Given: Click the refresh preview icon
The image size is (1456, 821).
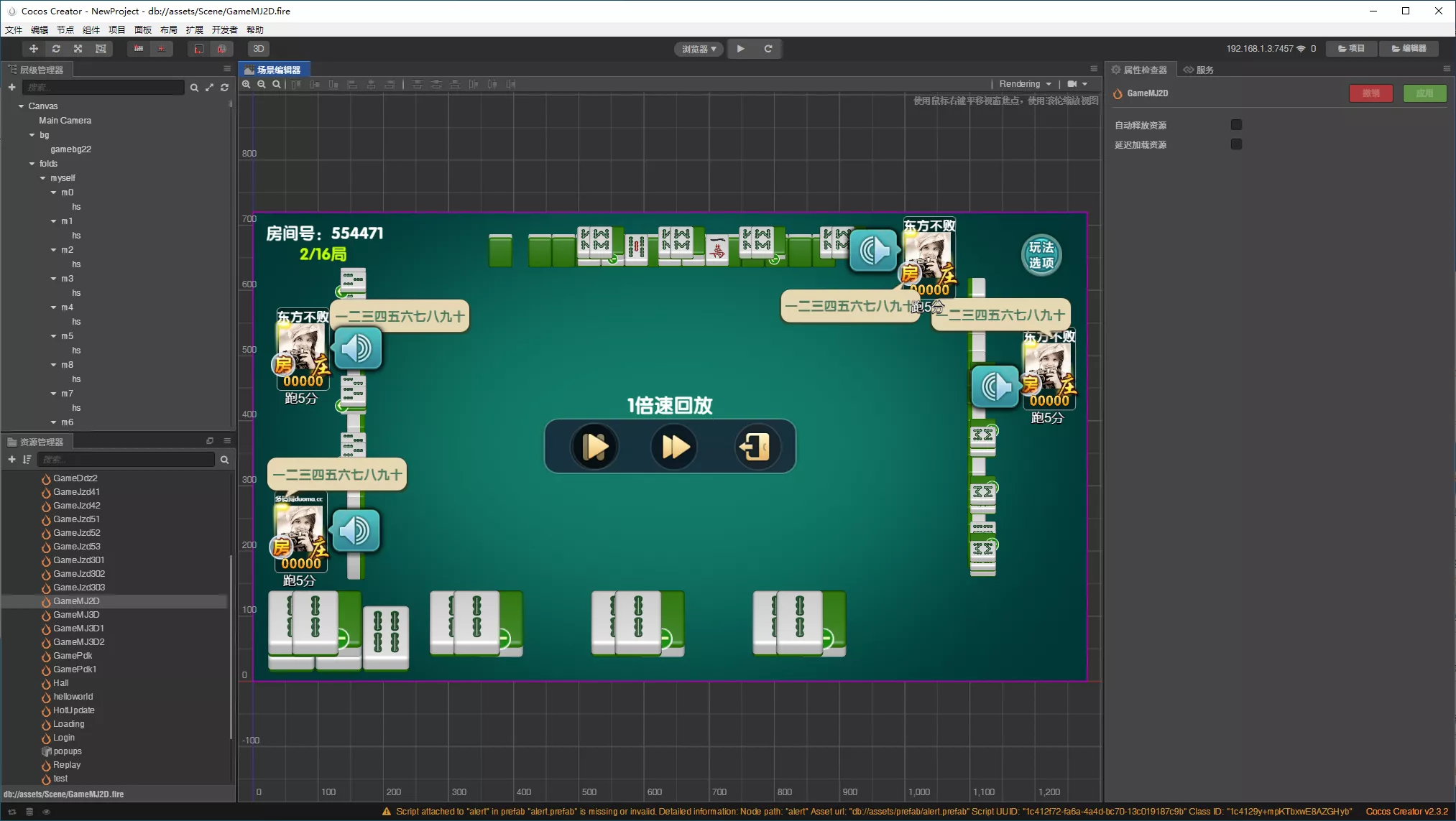Looking at the screenshot, I should coord(768,49).
